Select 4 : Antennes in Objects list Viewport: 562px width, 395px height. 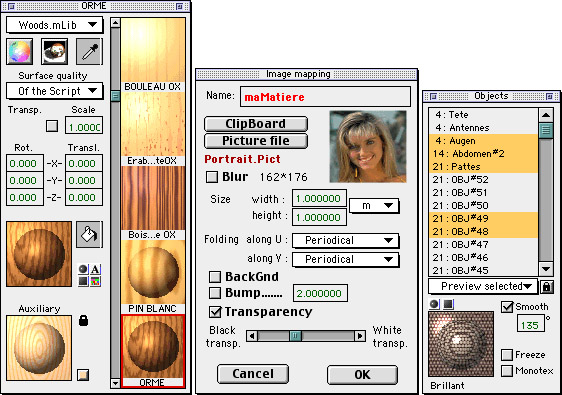point(483,128)
